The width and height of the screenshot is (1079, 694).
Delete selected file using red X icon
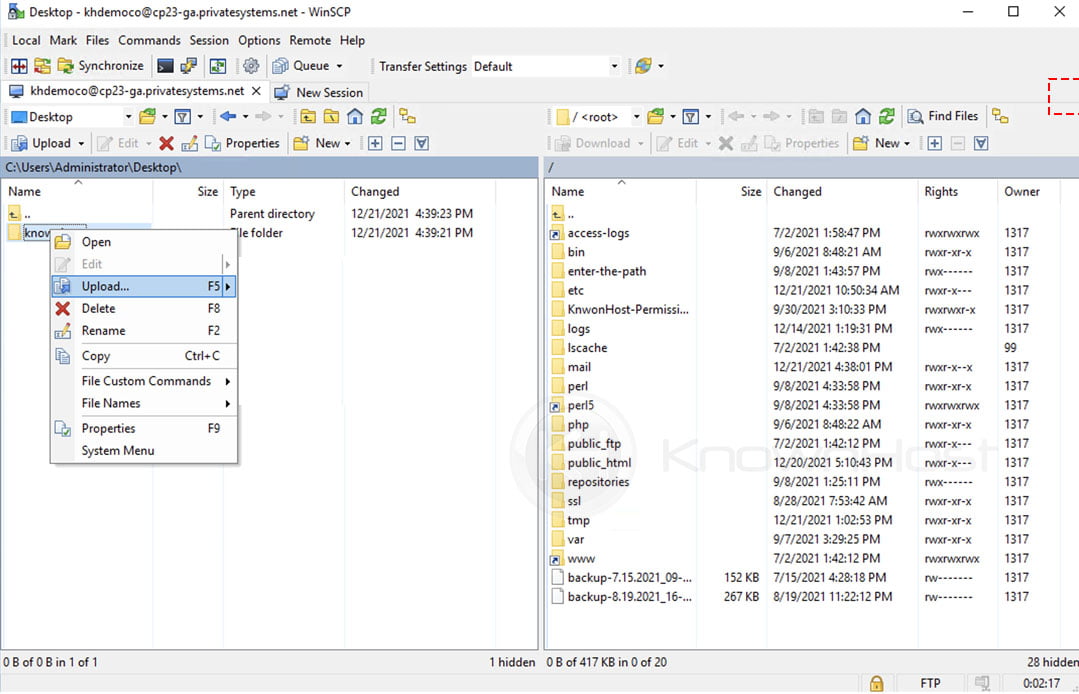[166, 143]
